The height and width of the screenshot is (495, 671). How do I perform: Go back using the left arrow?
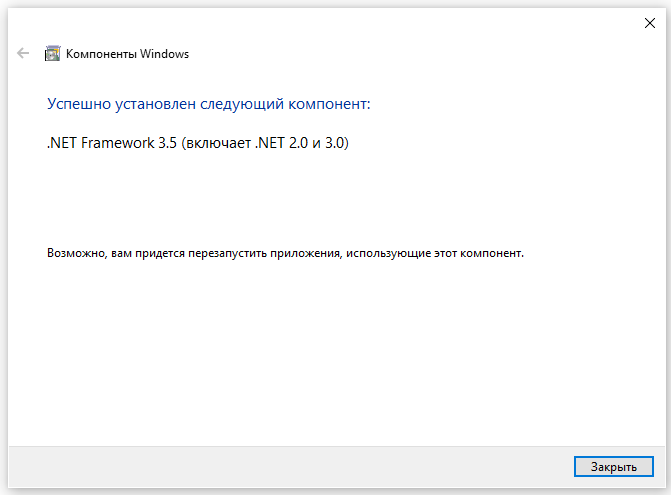(23, 53)
